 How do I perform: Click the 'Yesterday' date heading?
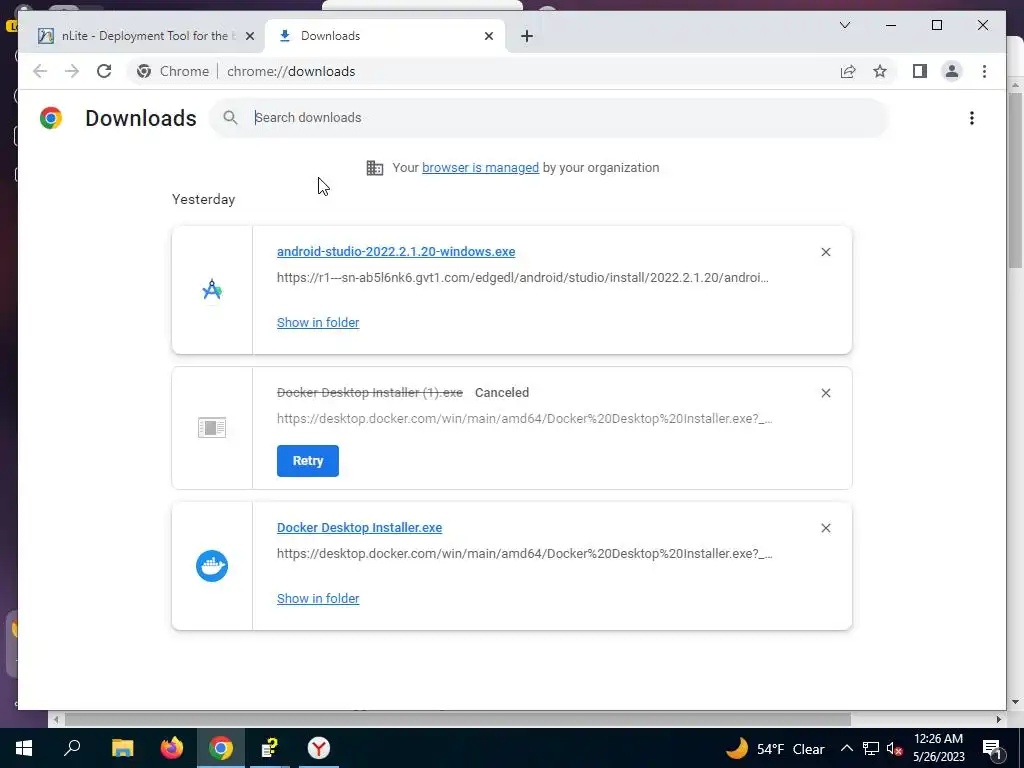click(x=203, y=199)
